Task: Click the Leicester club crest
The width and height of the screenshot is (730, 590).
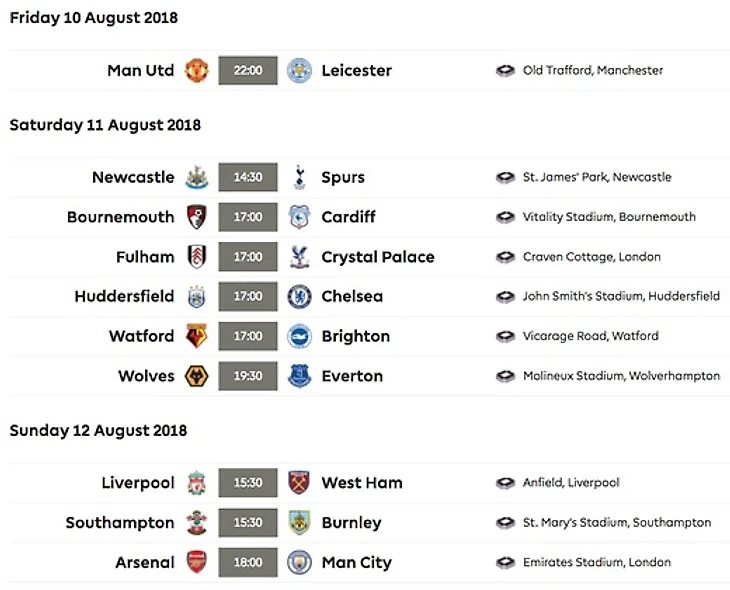Action: pyautogui.click(x=298, y=71)
